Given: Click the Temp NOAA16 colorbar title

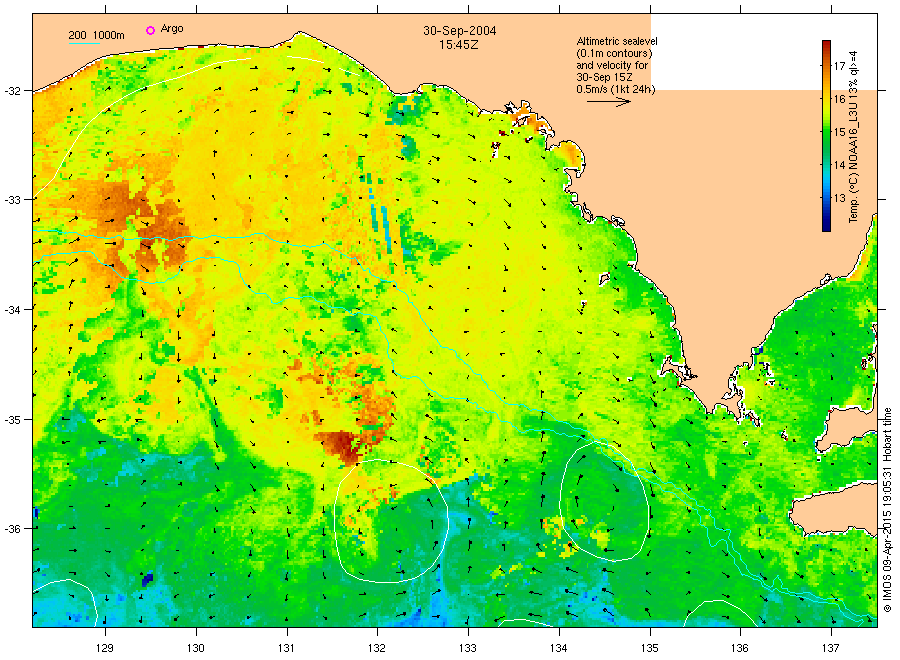Looking at the screenshot, I should [x=854, y=137].
